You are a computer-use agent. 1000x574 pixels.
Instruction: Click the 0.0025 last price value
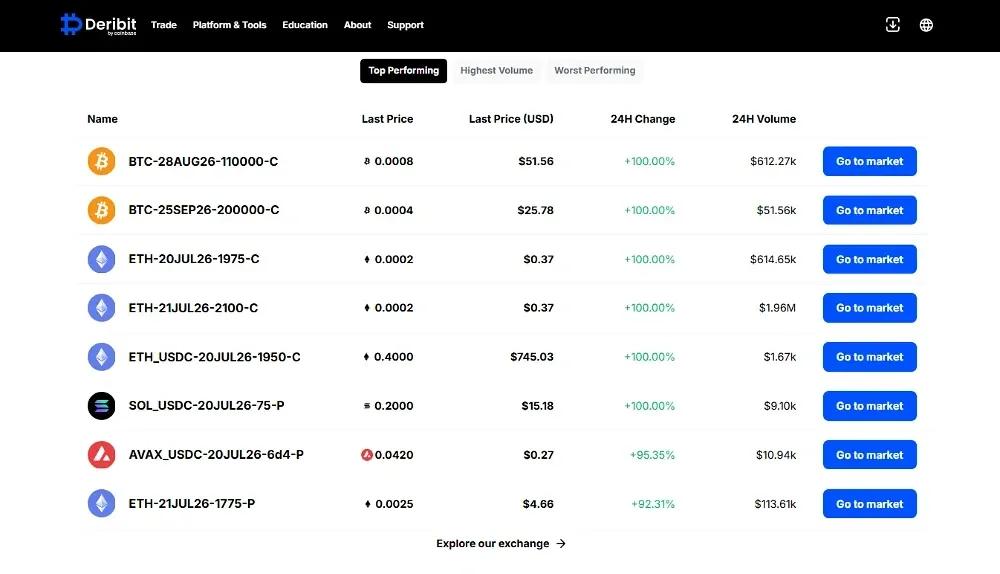pos(394,503)
